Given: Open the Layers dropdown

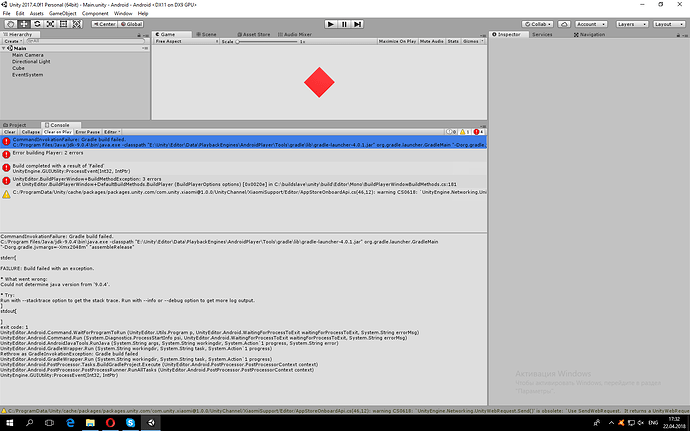Looking at the screenshot, I should 631,24.
